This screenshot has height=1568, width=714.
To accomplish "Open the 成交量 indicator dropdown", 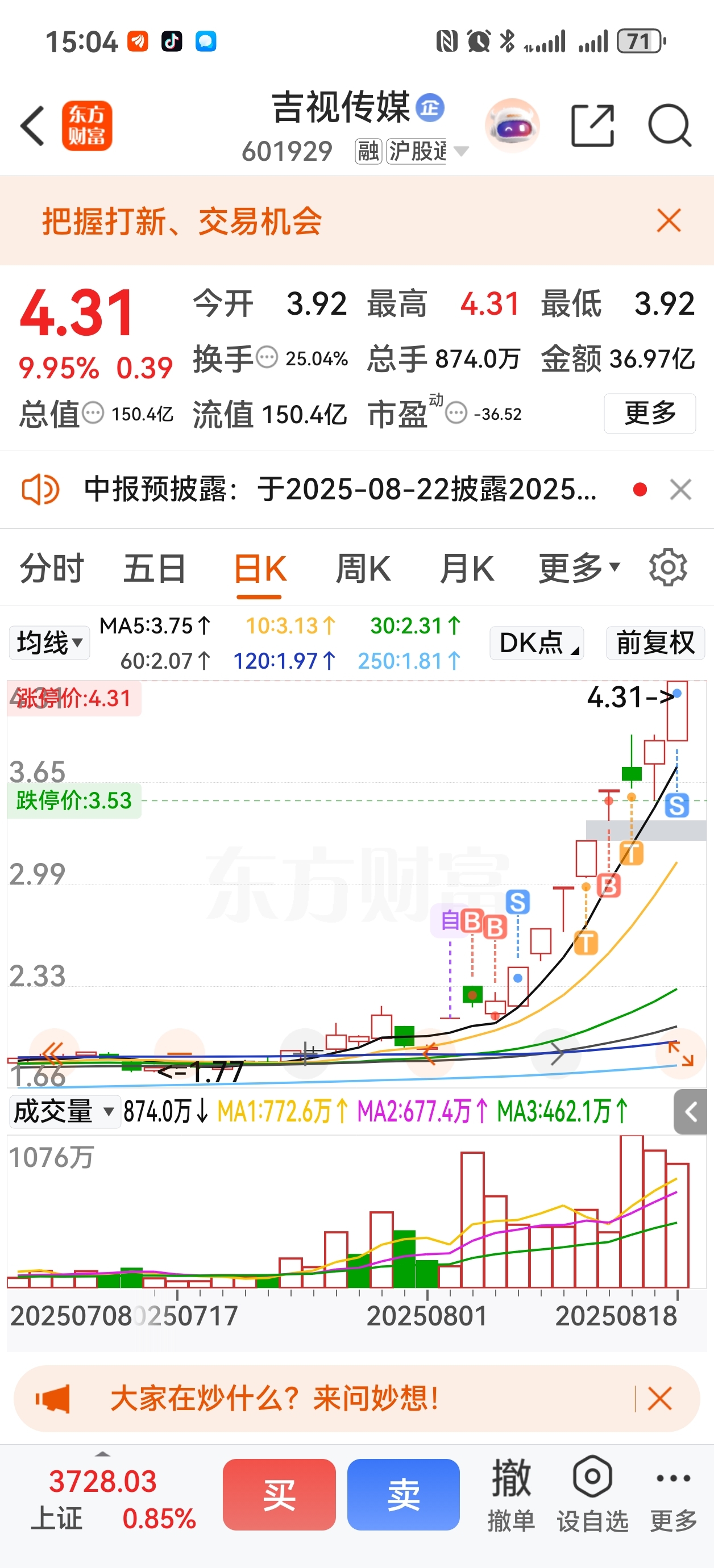I will 65,1111.
